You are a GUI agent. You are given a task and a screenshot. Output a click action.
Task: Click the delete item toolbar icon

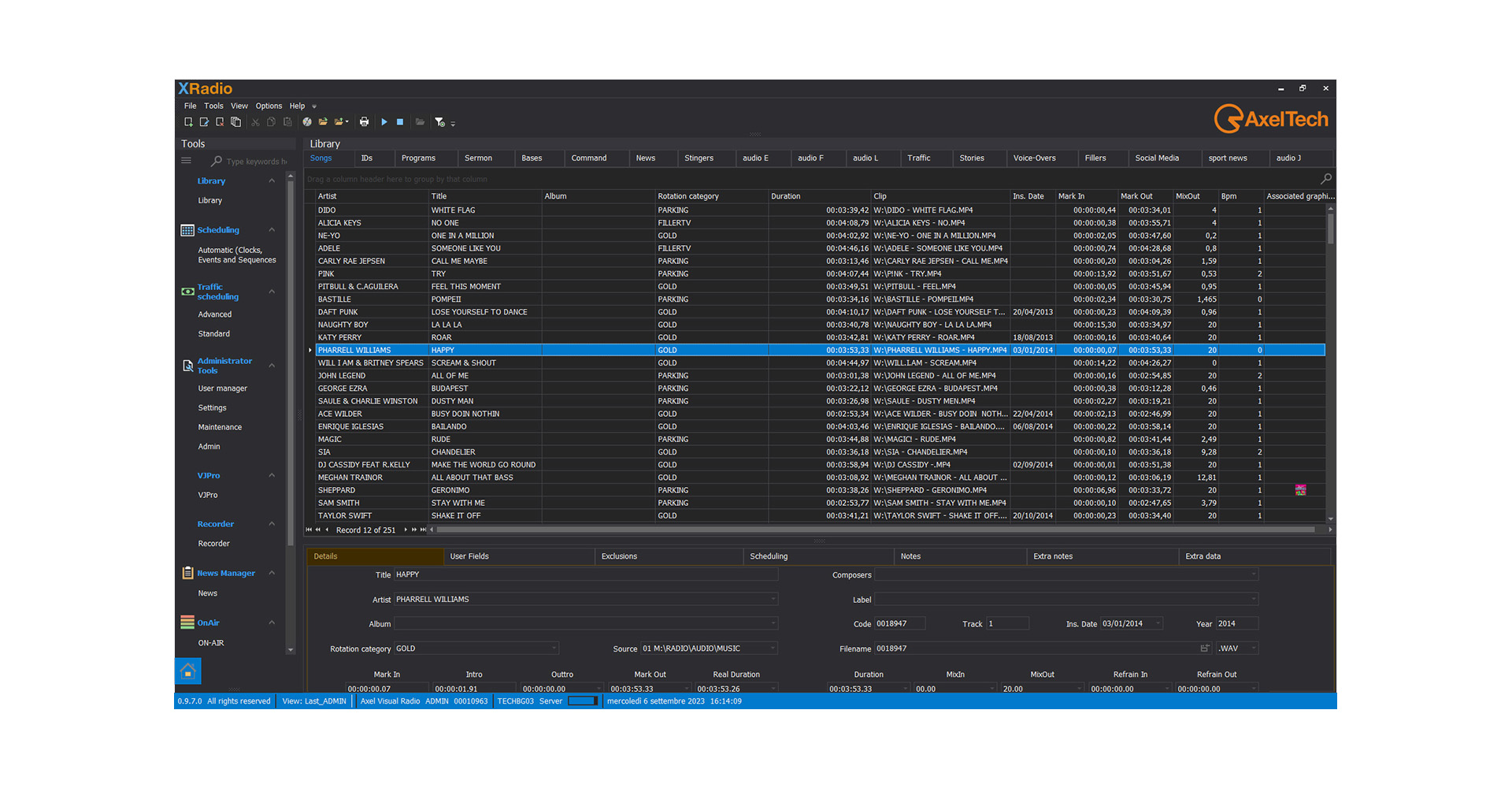coord(220,122)
